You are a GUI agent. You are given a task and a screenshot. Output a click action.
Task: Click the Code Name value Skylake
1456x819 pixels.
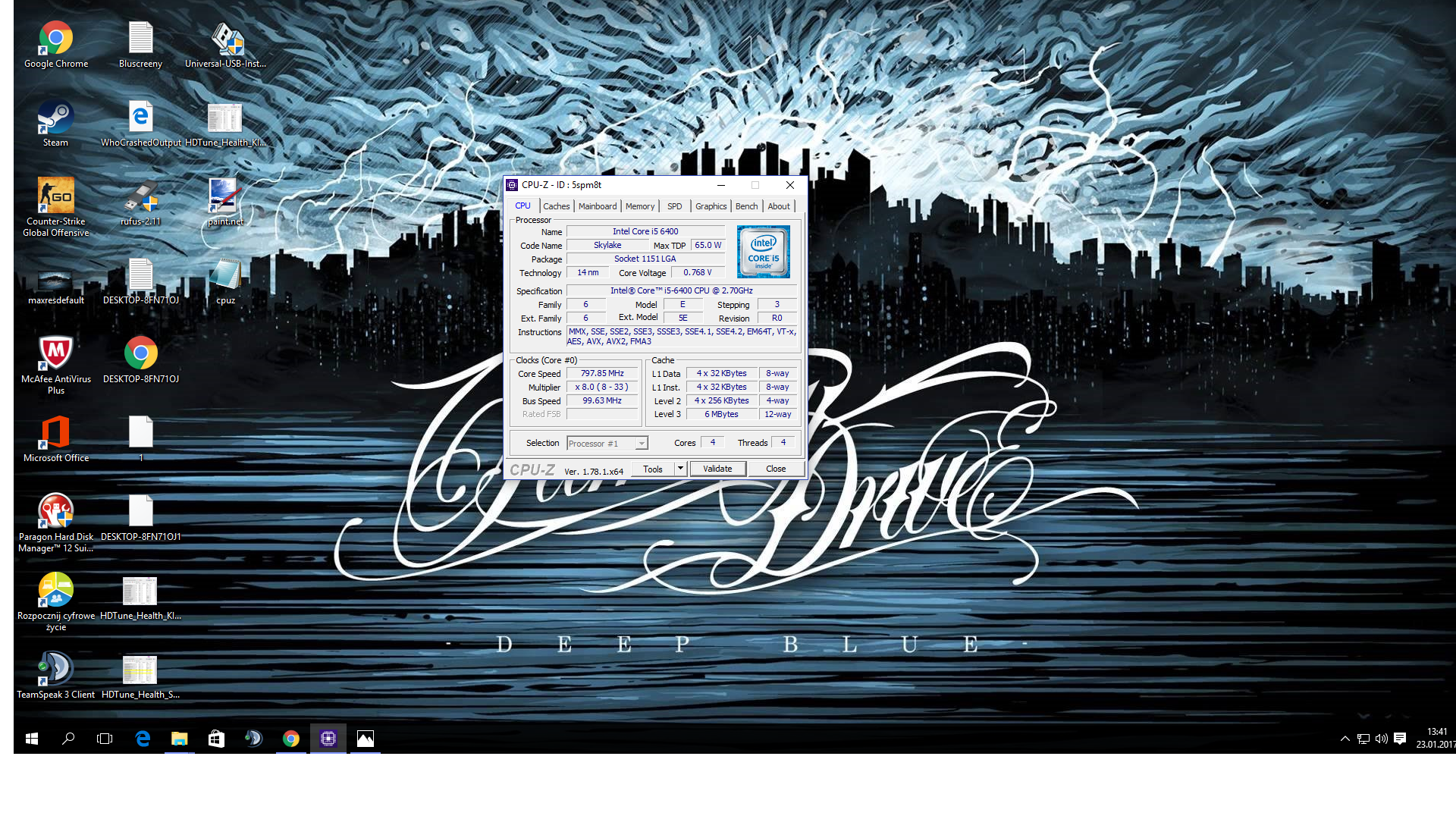[x=607, y=246]
